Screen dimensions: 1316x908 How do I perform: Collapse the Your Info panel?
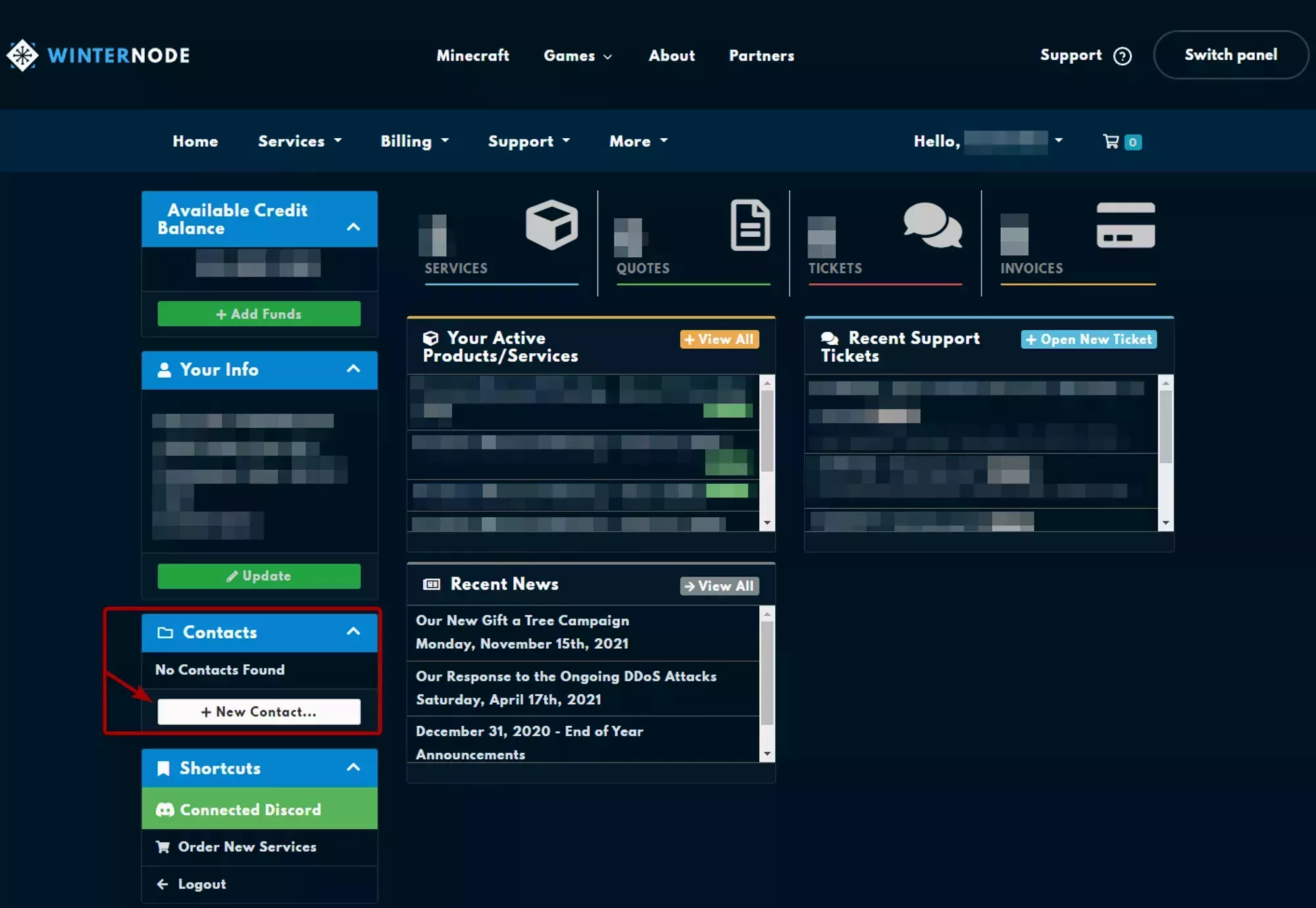(353, 368)
